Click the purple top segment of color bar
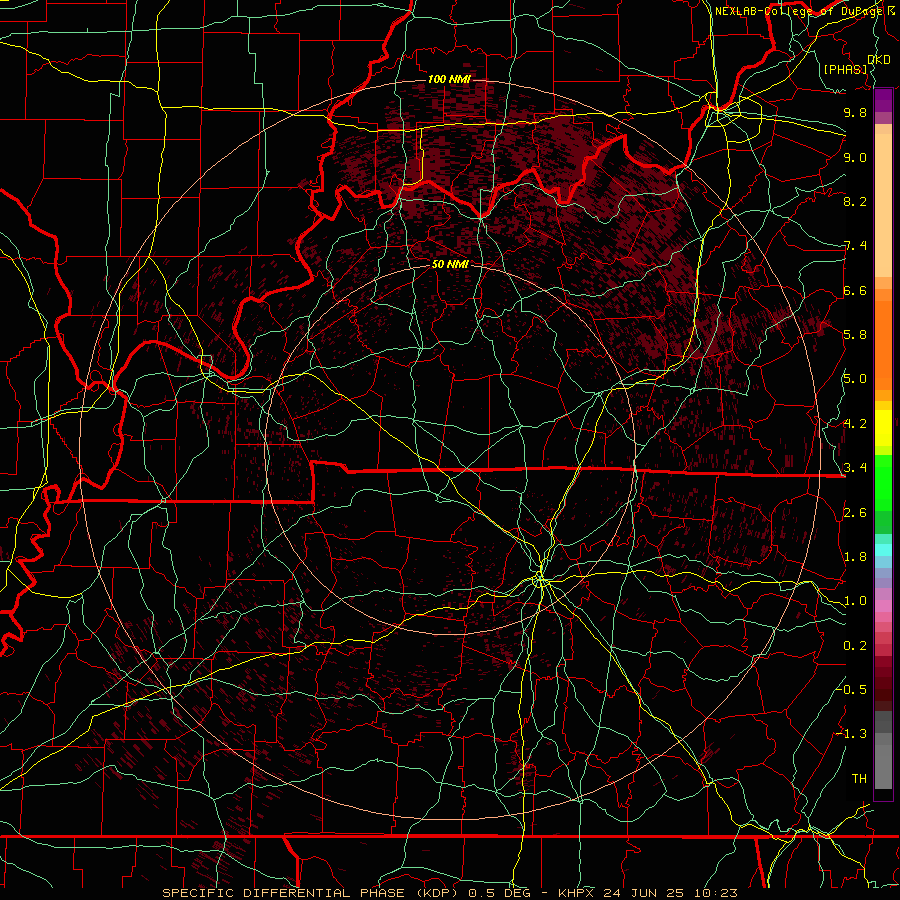Image resolution: width=900 pixels, height=900 pixels. (883, 100)
